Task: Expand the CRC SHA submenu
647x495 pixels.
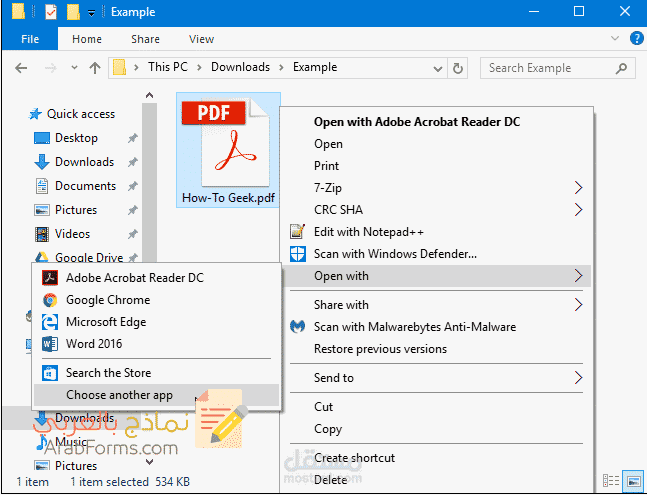Action: coord(437,210)
